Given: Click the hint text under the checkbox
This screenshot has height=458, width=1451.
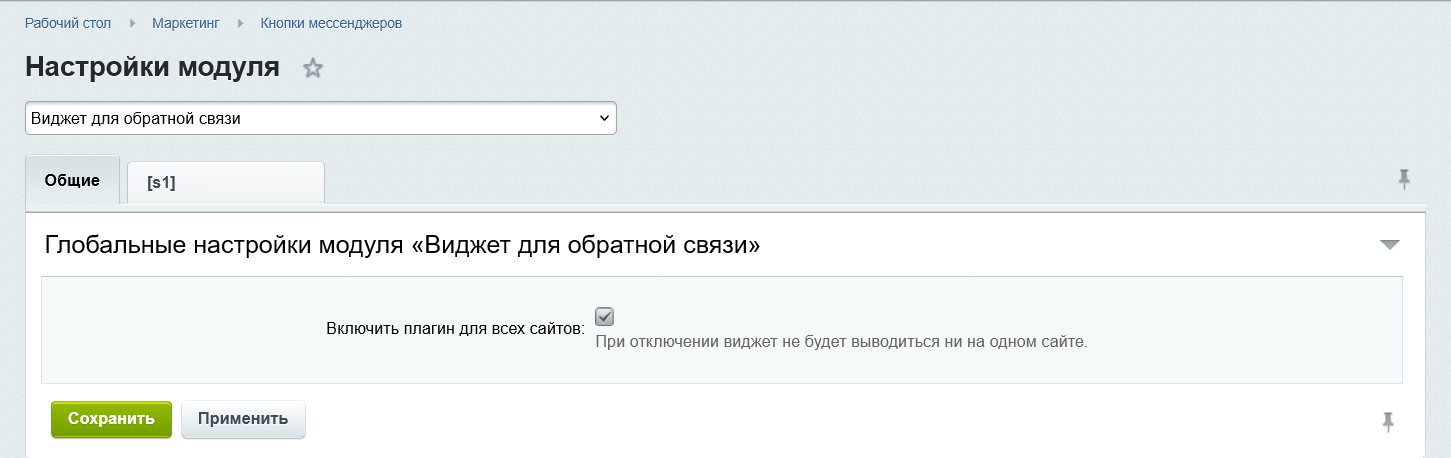Looking at the screenshot, I should (x=840, y=341).
